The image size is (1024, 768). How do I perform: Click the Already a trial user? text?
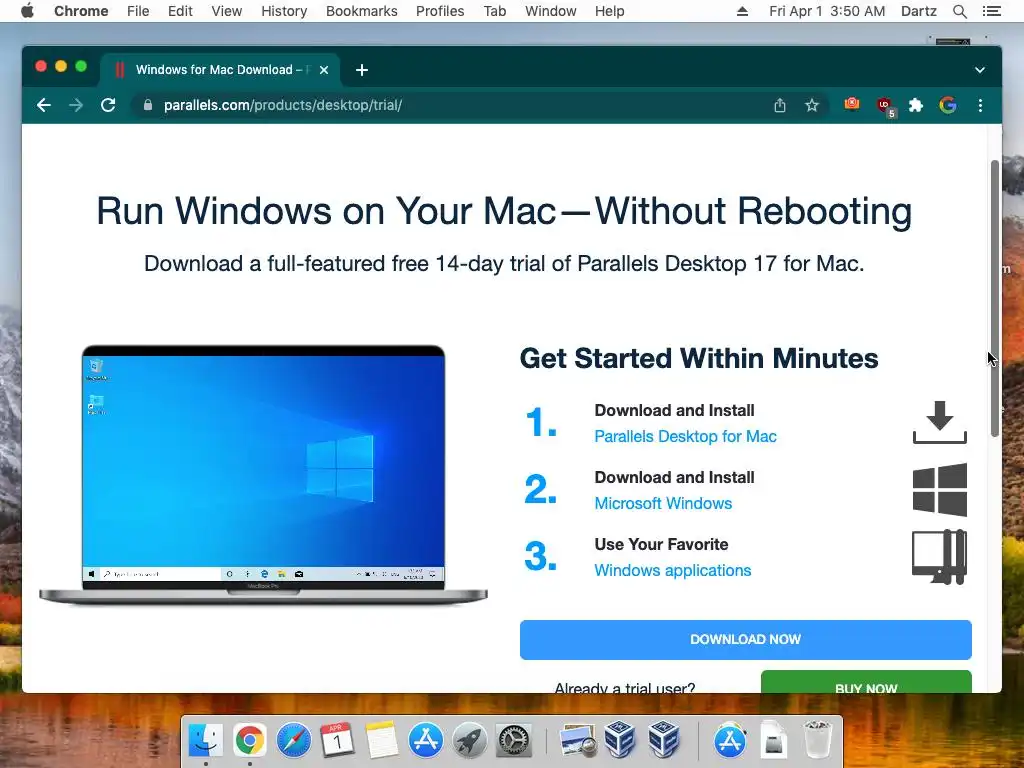pyautogui.click(x=625, y=688)
